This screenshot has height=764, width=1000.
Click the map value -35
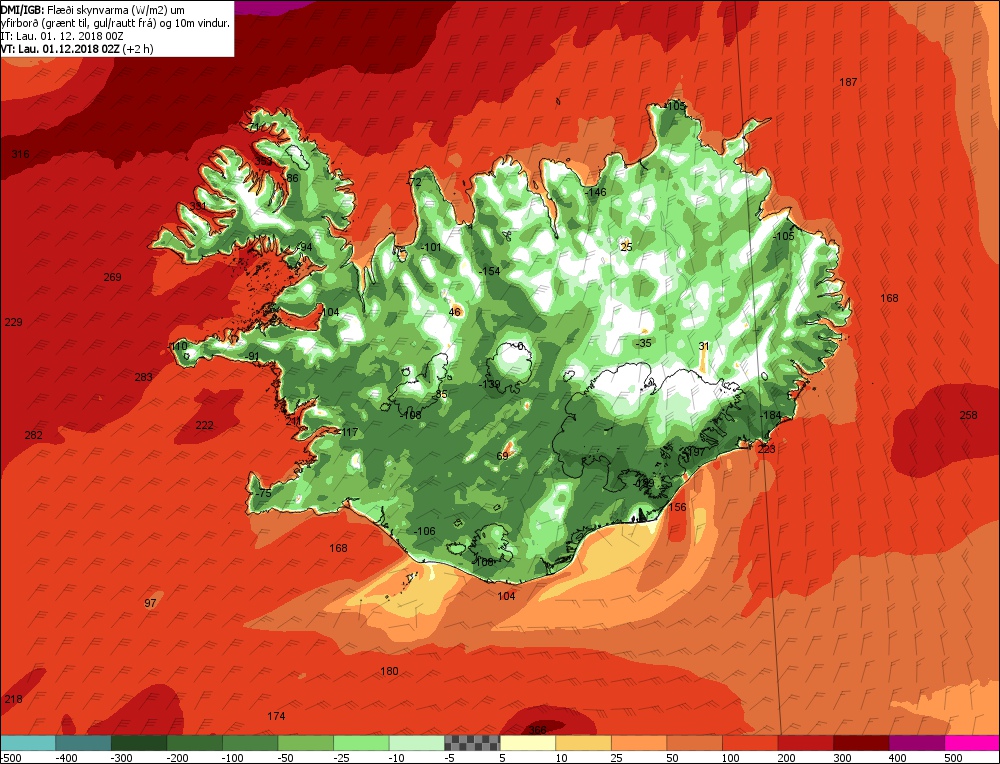644,344
